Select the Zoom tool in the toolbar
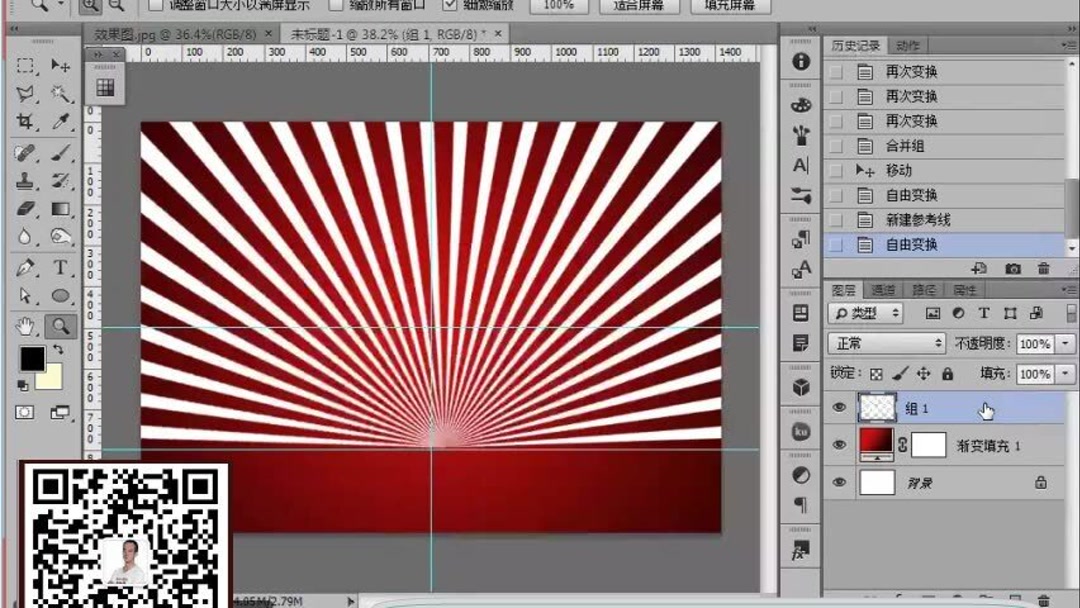This screenshot has width=1080, height=608. (59, 327)
